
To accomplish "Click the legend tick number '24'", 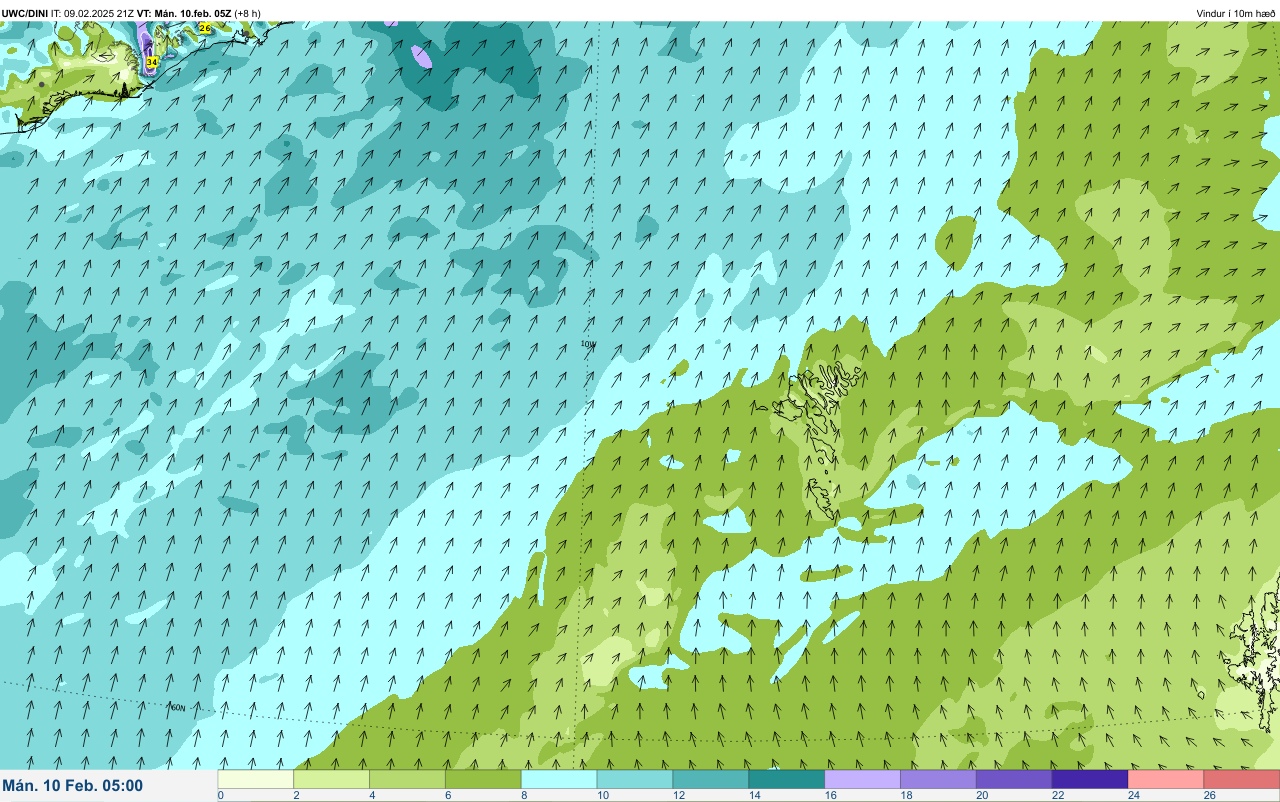I will coord(1134,796).
